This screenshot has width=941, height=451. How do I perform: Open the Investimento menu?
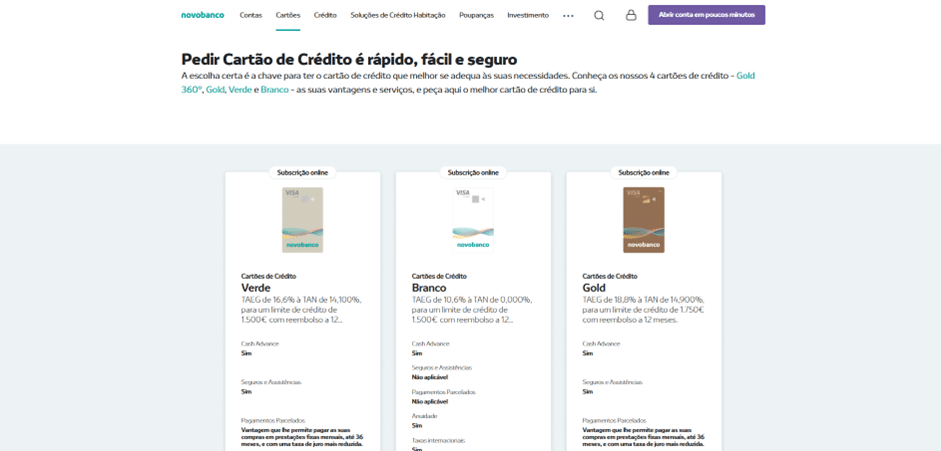pyautogui.click(x=528, y=16)
